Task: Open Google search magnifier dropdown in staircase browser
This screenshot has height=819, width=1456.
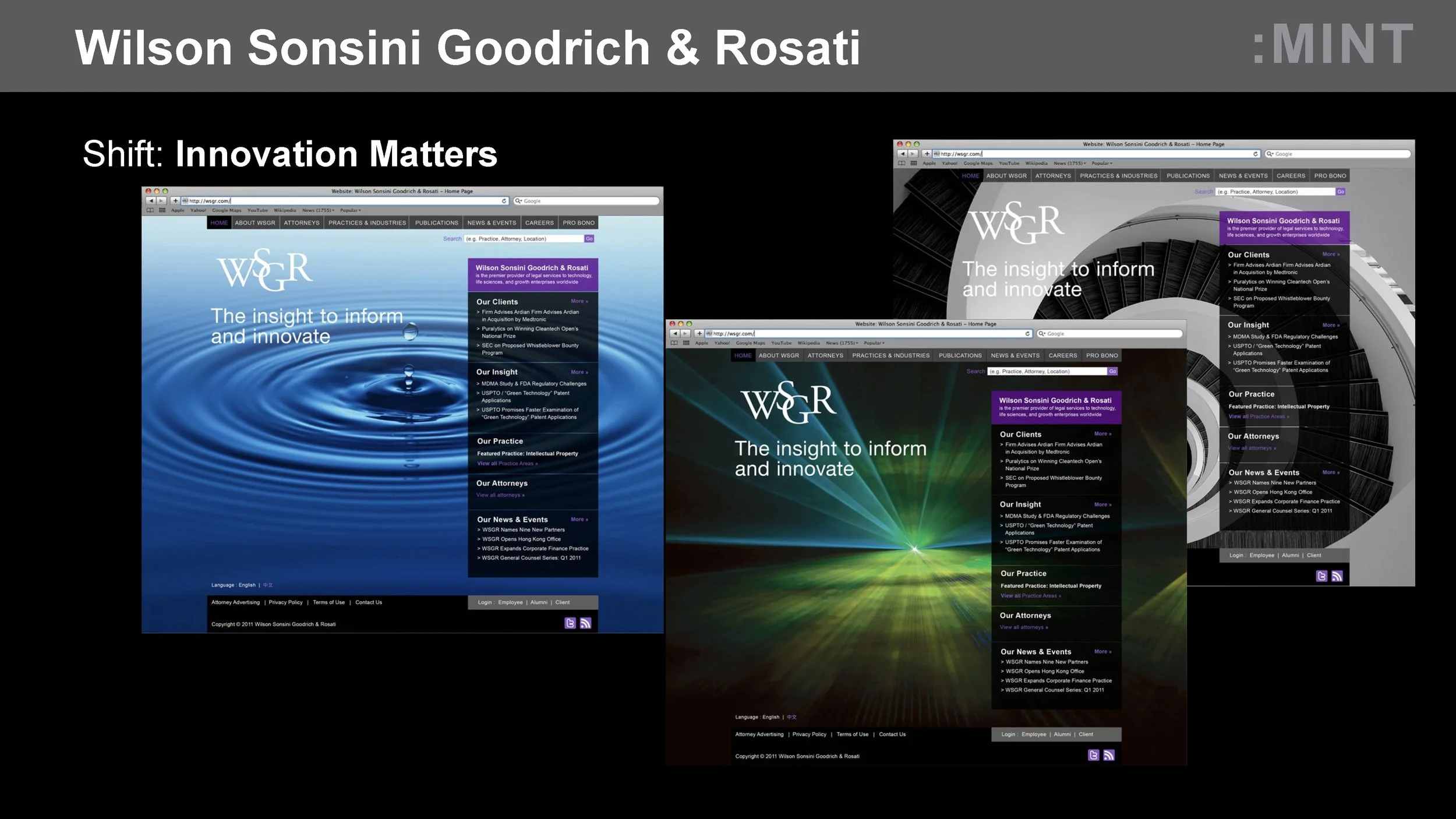Action: click(x=1270, y=154)
